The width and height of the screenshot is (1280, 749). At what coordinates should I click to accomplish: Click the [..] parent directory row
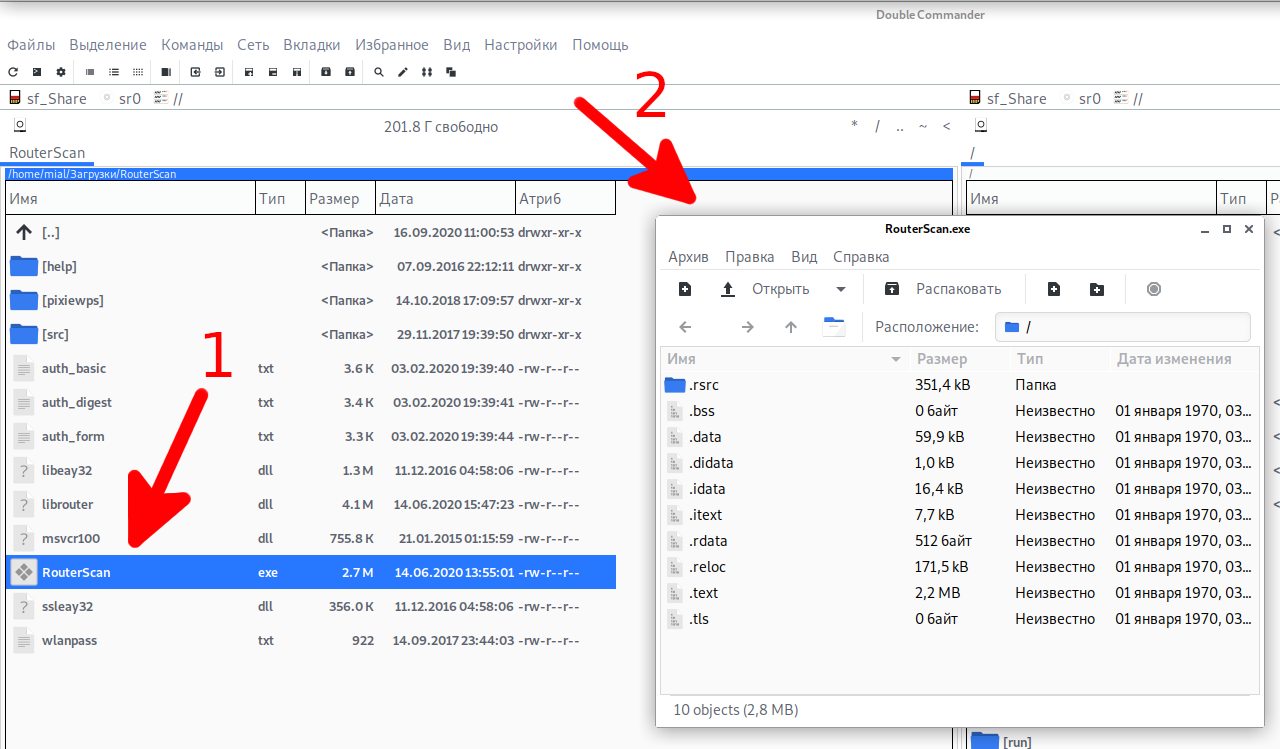(311, 232)
